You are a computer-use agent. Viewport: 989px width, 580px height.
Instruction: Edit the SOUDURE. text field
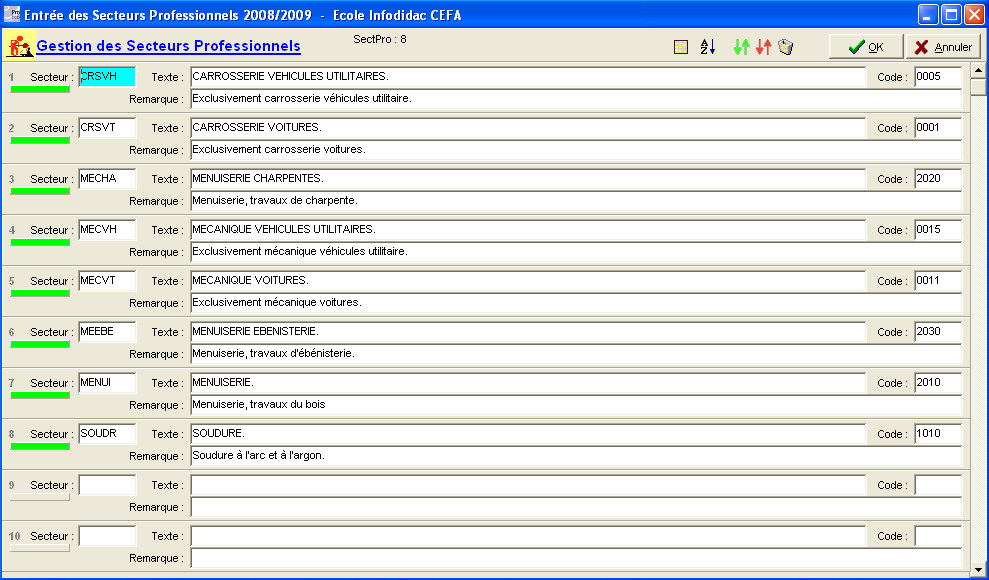pyautogui.click(x=528, y=434)
